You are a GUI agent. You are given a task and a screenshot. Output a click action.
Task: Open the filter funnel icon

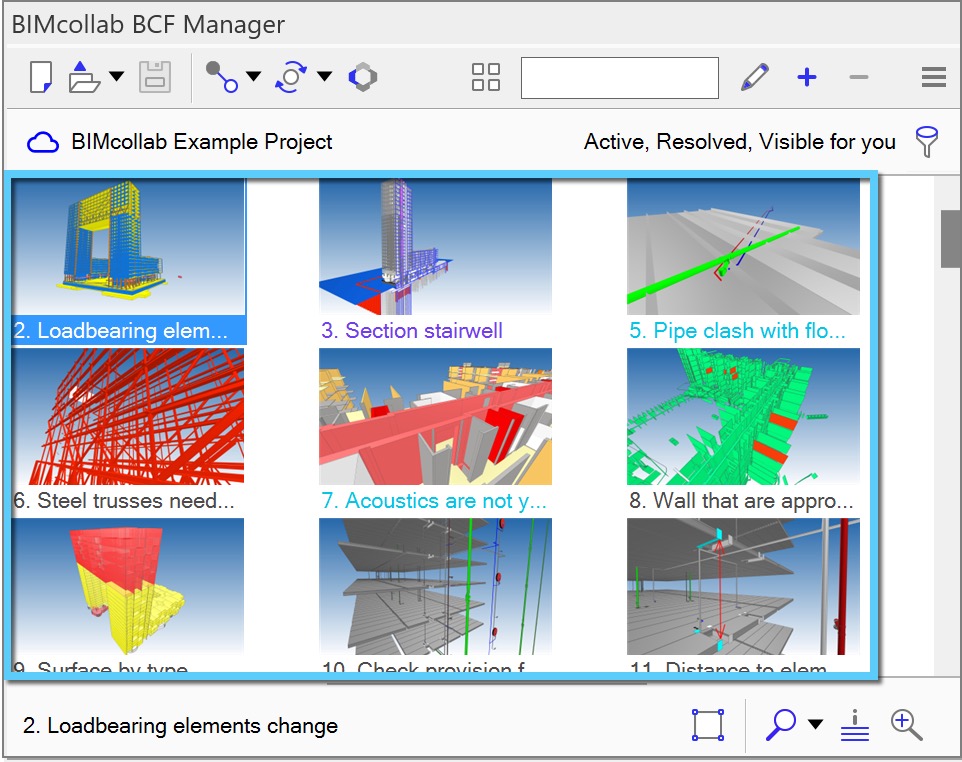926,142
